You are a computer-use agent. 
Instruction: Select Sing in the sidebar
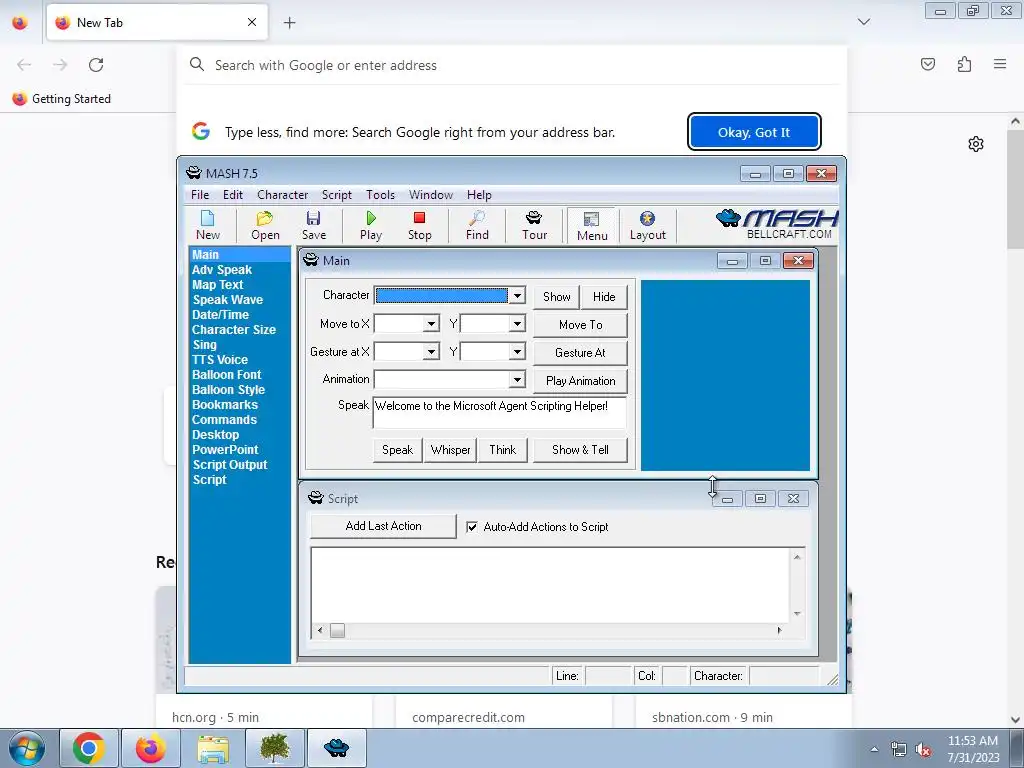point(204,345)
